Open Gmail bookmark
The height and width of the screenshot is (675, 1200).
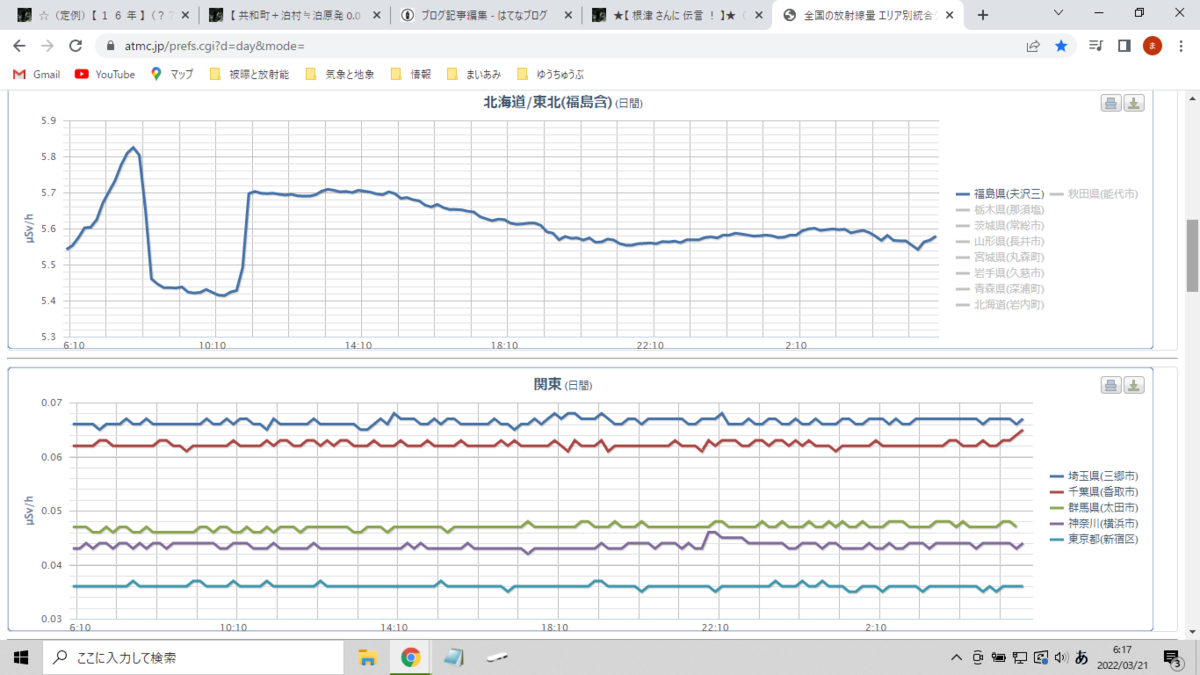tap(37, 74)
